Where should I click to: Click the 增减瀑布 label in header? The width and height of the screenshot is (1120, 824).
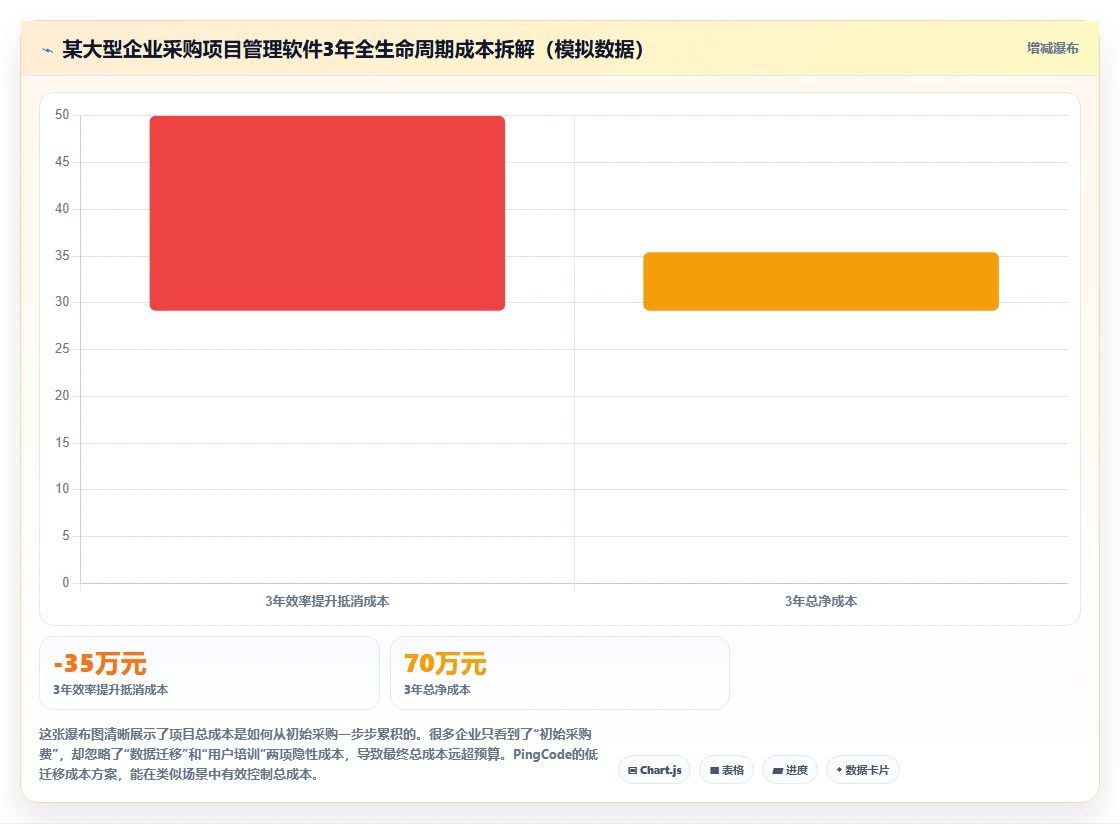tap(1052, 49)
